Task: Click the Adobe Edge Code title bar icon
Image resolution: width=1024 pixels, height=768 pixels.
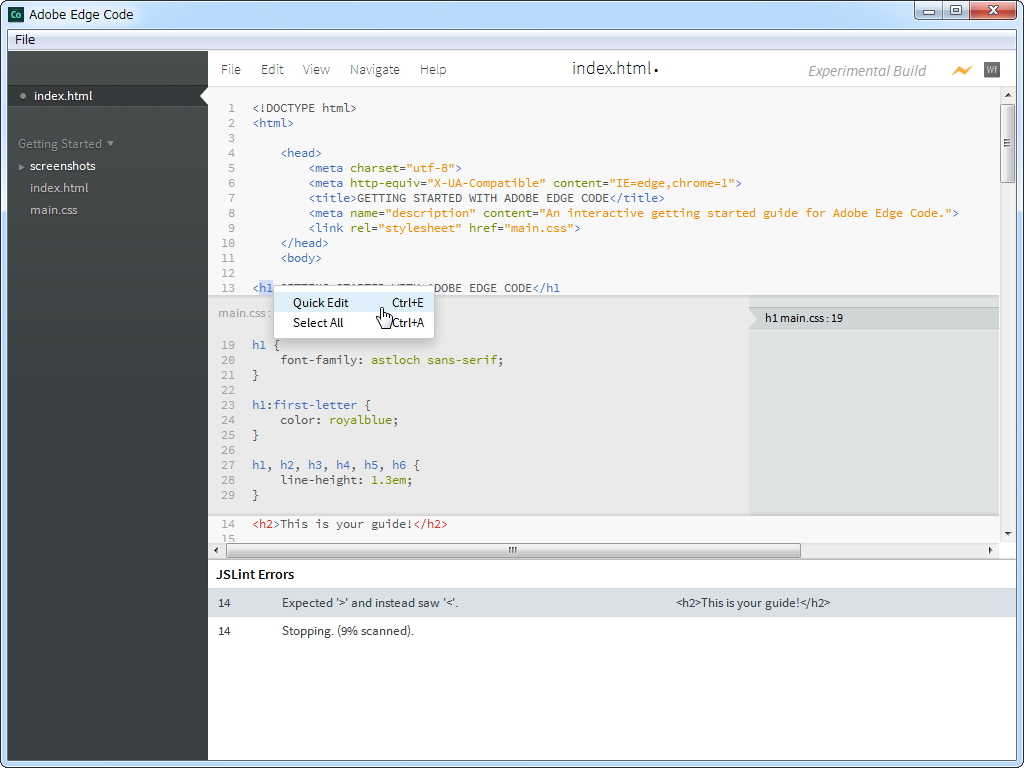Action: 16,14
